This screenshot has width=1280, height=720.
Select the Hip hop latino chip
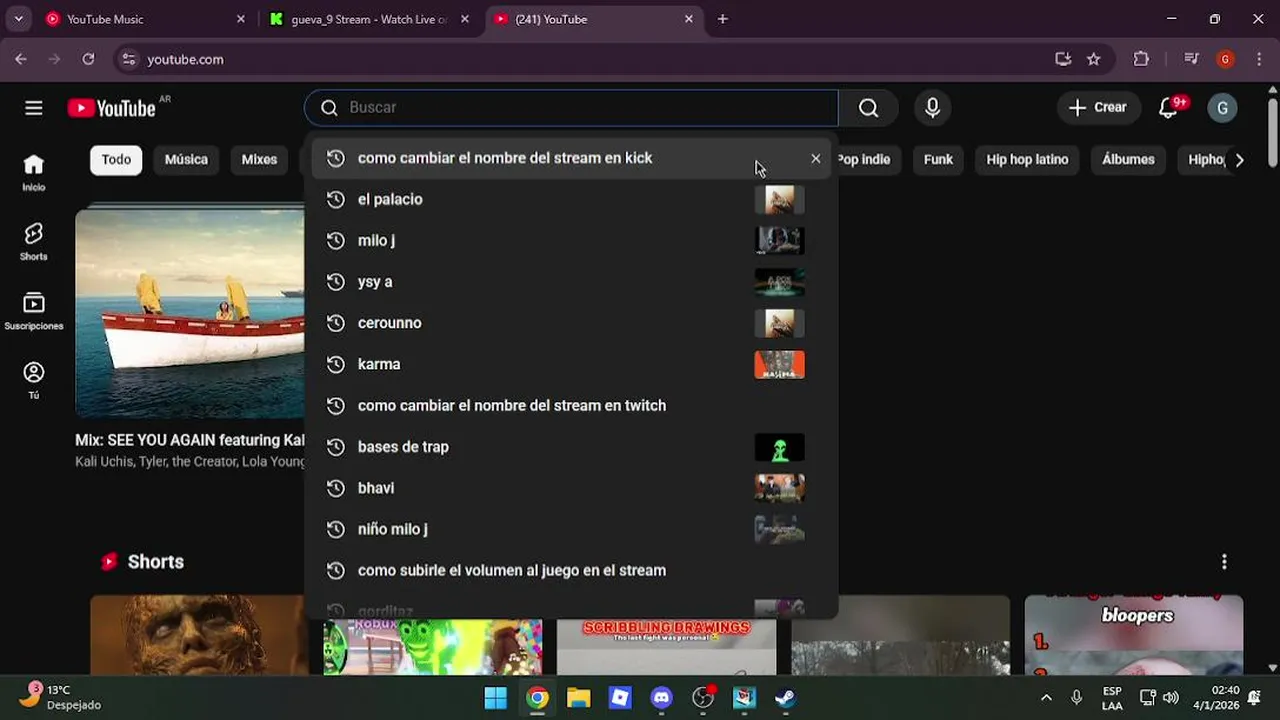click(x=1027, y=160)
